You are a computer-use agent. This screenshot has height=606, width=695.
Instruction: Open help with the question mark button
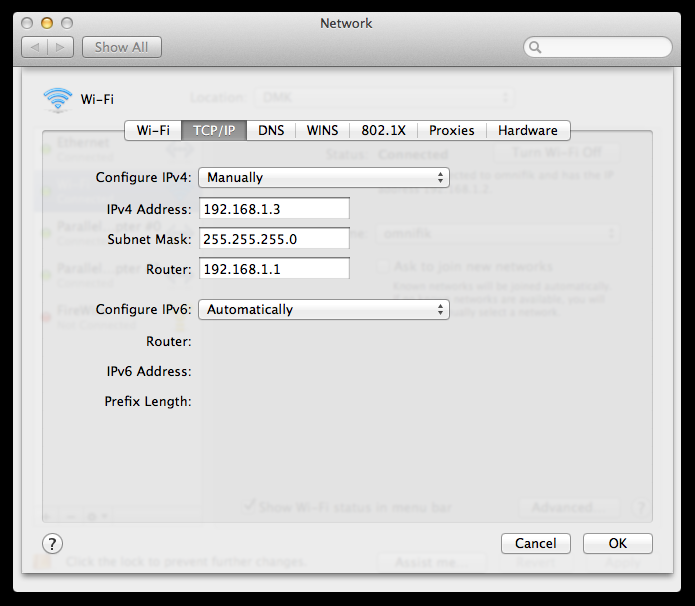(52, 543)
